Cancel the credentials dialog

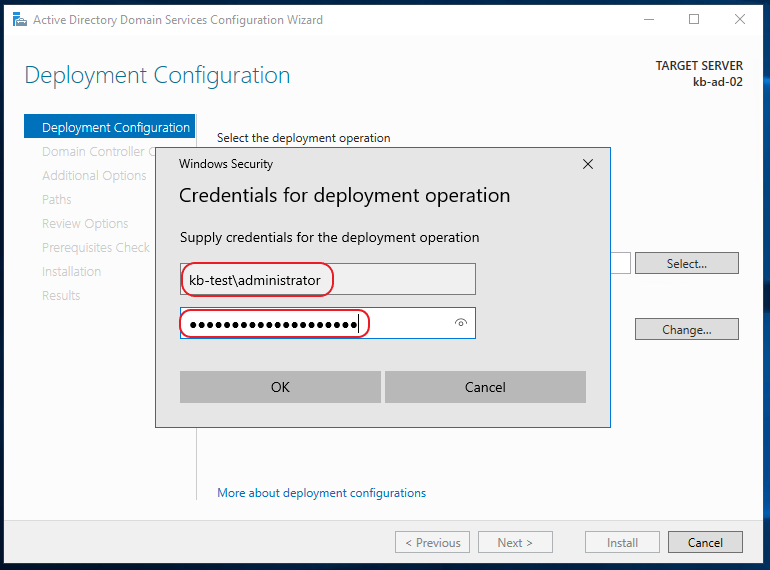(485, 387)
